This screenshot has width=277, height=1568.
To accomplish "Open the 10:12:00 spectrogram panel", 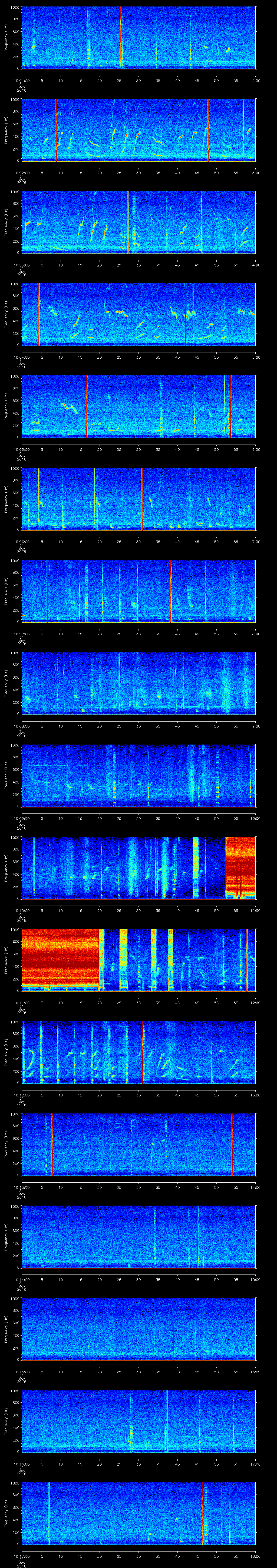I will point(139,1052).
